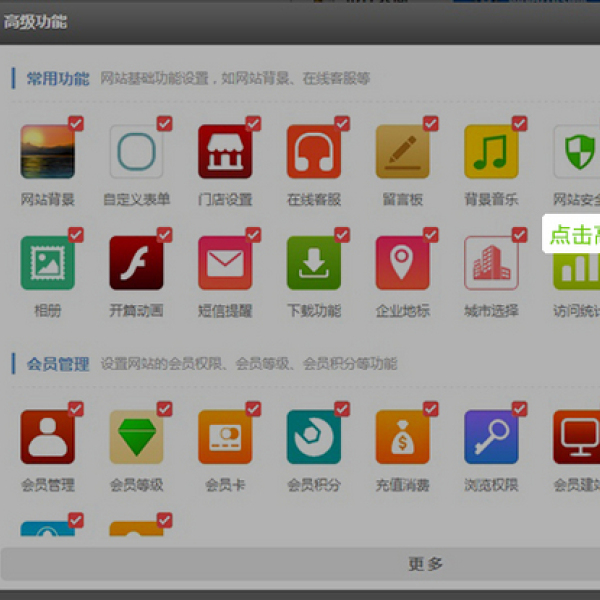The height and width of the screenshot is (600, 600).
Task: Click the 短信提醒 envelope icon
Action: point(225,263)
